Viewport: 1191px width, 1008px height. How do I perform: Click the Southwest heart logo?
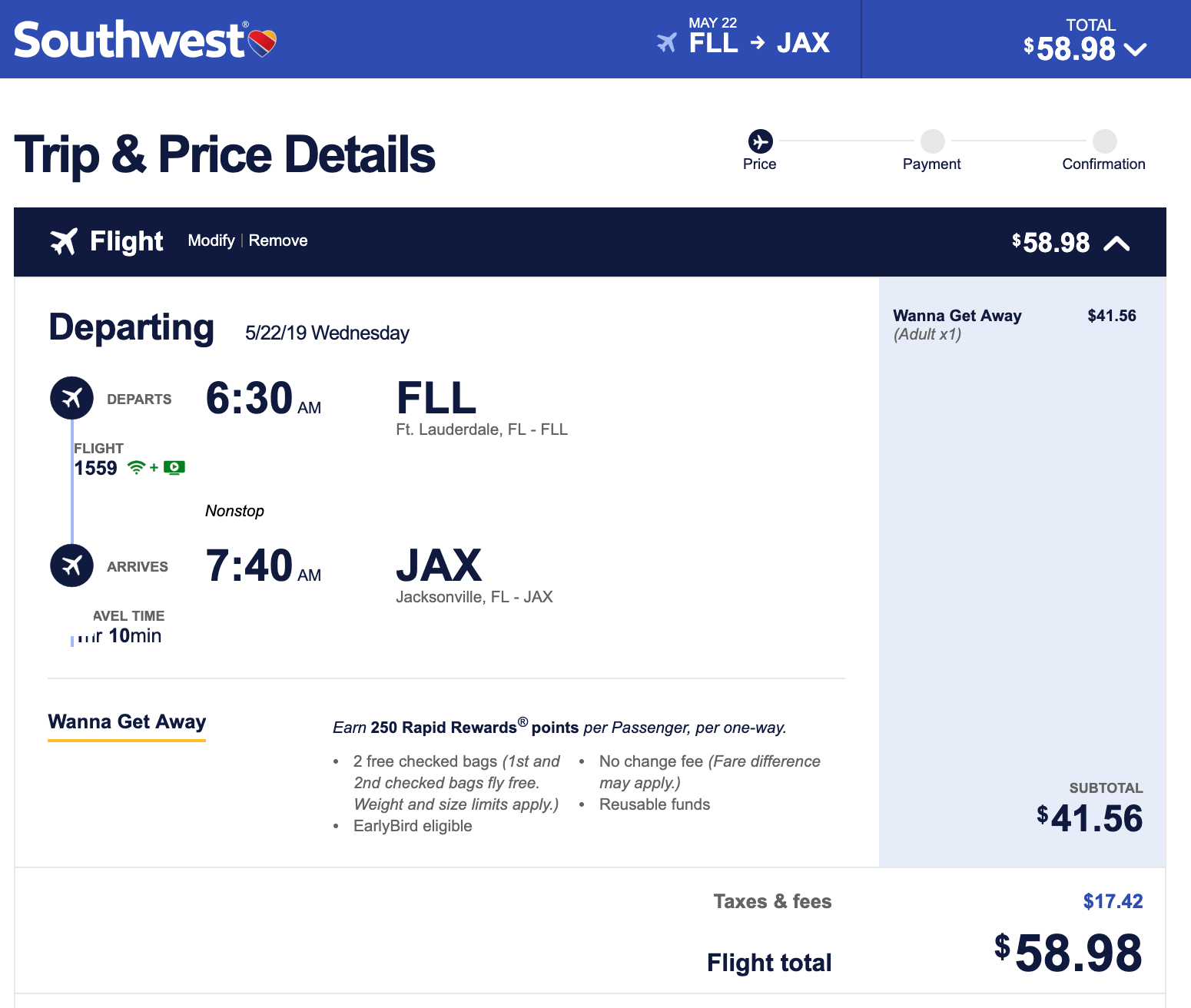[x=263, y=43]
